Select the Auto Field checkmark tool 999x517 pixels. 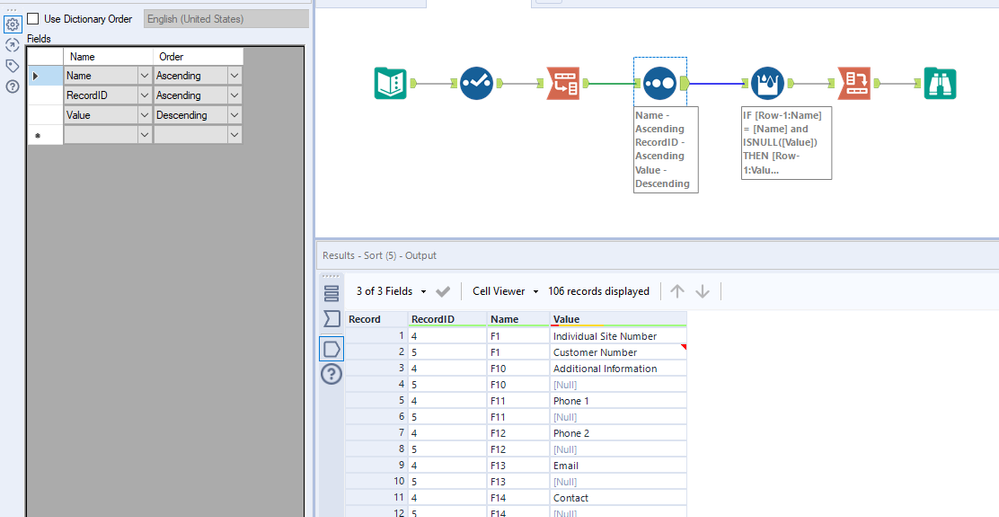click(477, 83)
